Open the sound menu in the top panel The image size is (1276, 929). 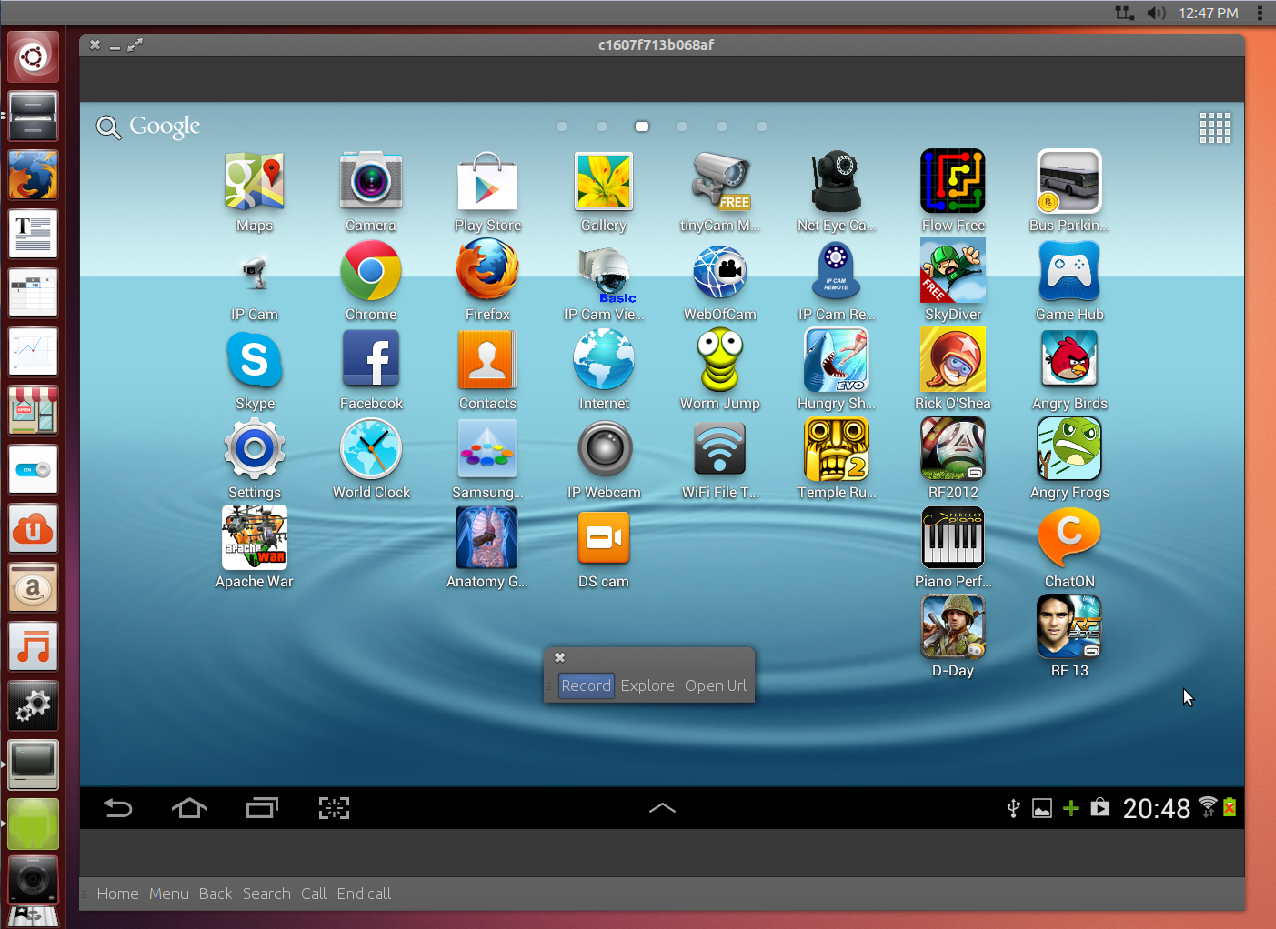(x=1157, y=12)
